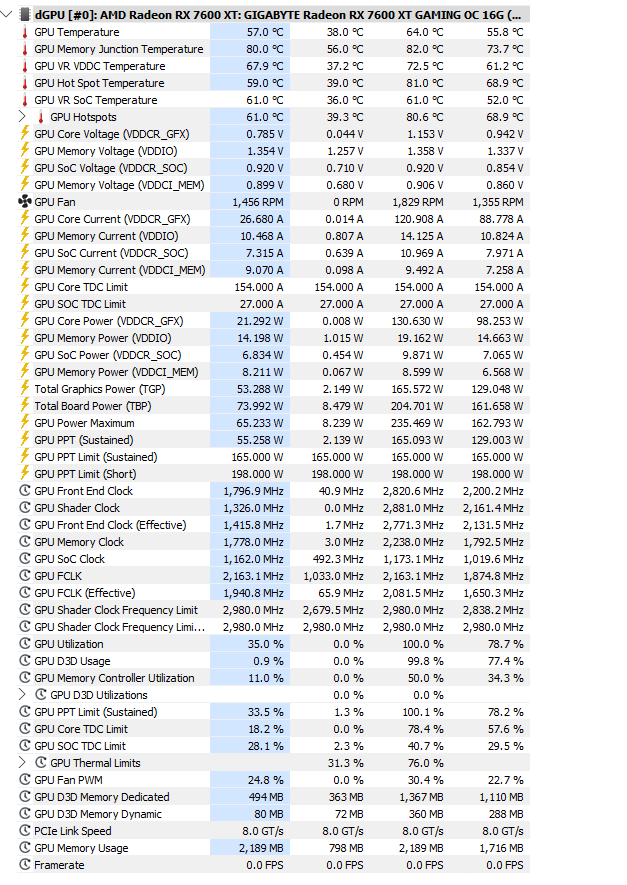Screen dimensions: 627x885
Task: Select Framerate average value 0.0 FPS
Action: (x=504, y=865)
